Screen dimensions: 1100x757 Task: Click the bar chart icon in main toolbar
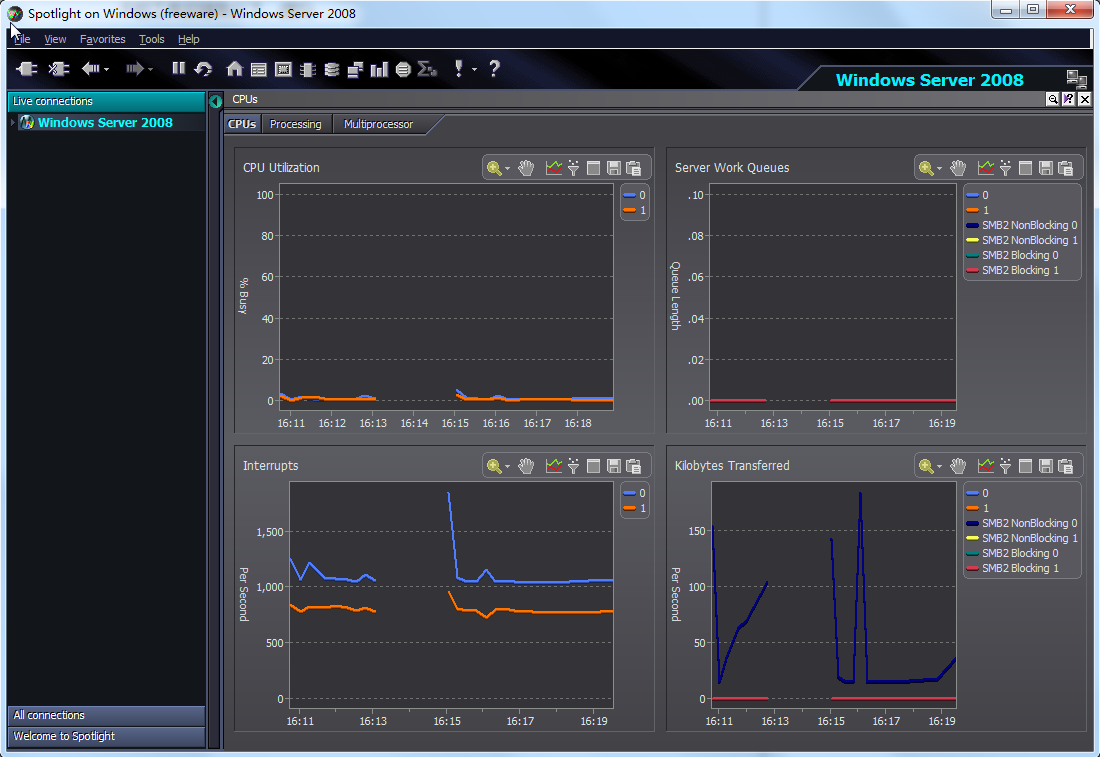[x=379, y=69]
